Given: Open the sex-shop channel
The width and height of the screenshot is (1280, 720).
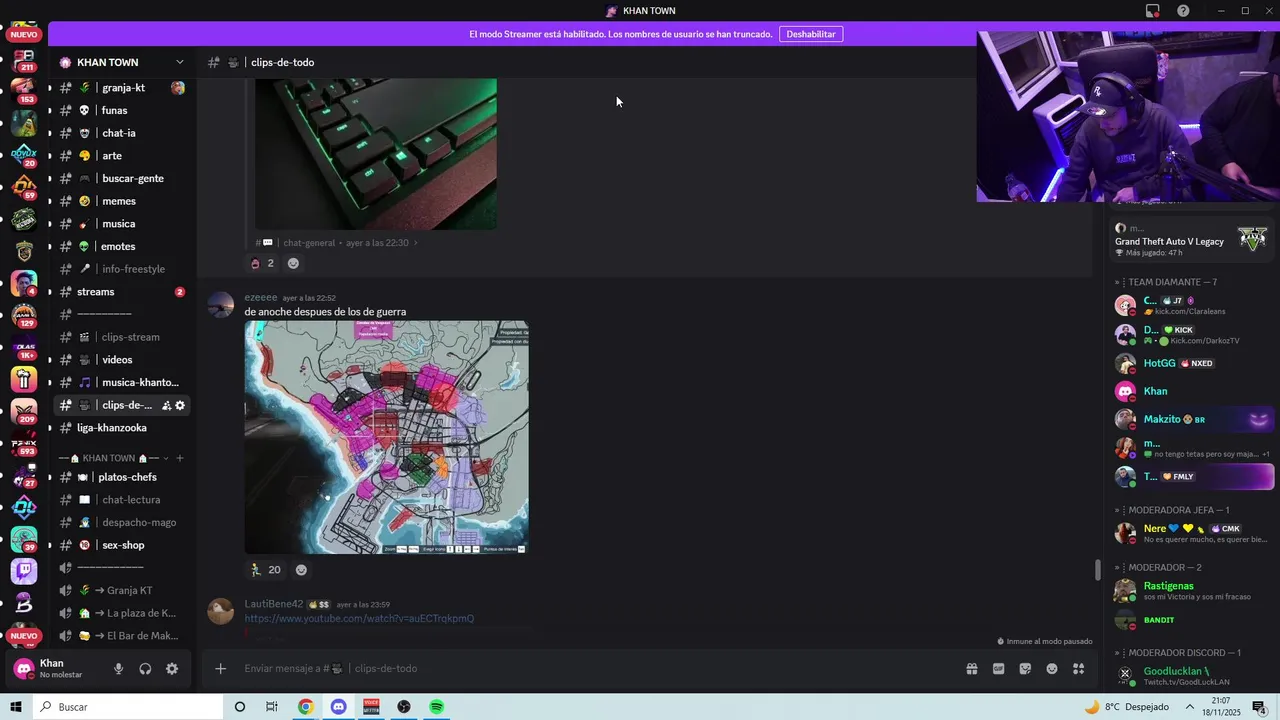Looking at the screenshot, I should pyautogui.click(x=121, y=545).
